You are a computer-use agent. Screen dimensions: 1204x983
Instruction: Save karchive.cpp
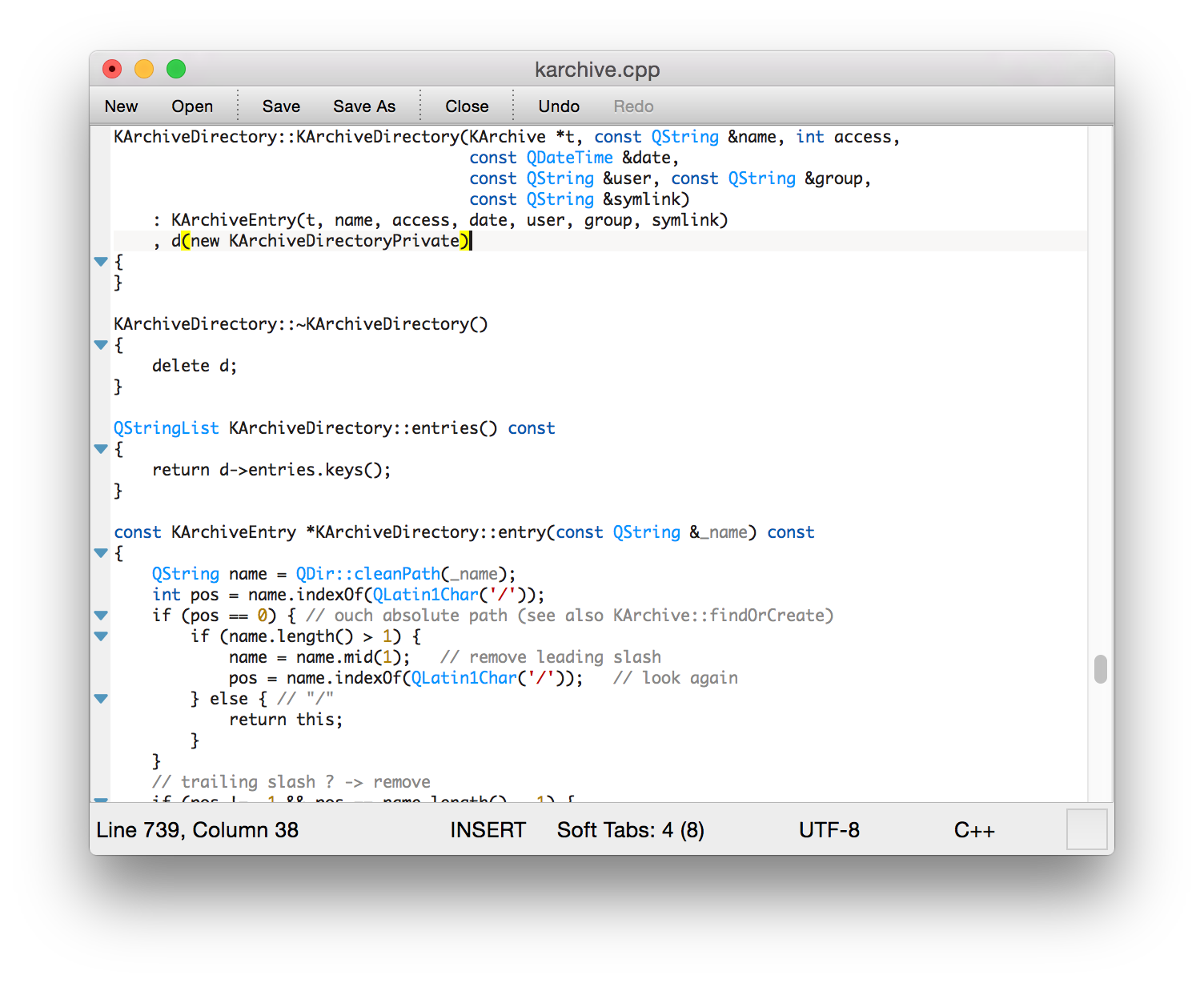click(x=280, y=106)
